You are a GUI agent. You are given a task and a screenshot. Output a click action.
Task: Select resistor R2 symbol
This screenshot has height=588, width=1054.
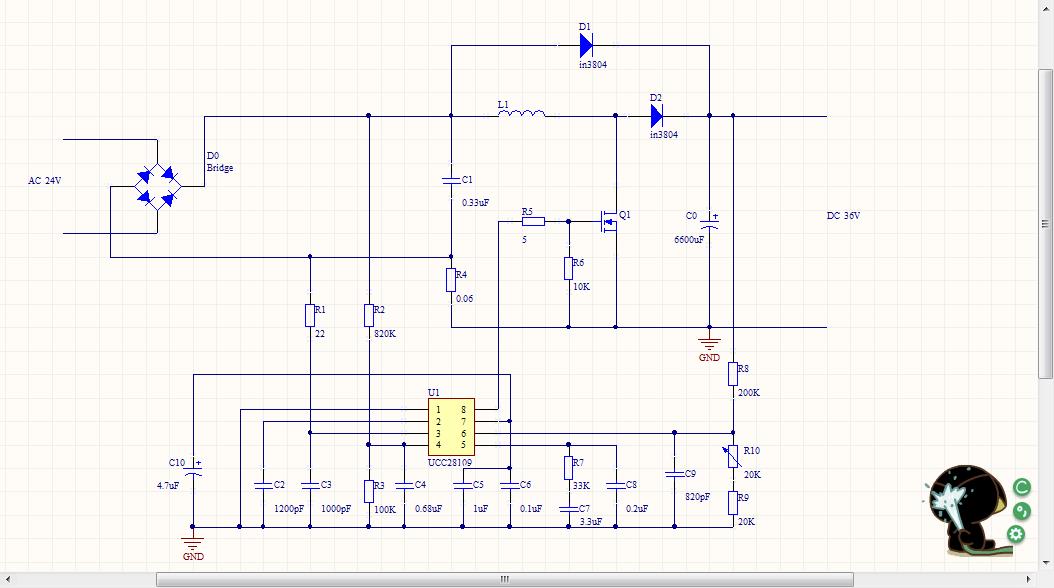coord(369,315)
